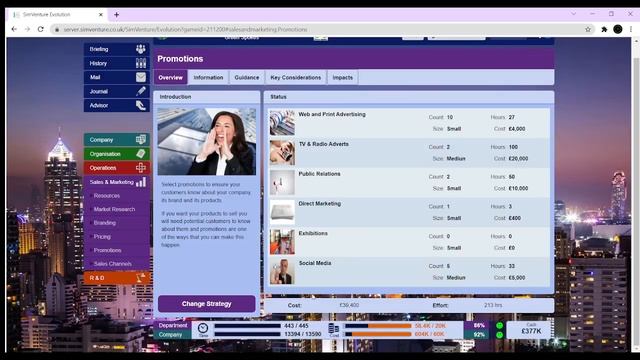Open the Organisation menu
Screen dimensions: 640x360
117,154
